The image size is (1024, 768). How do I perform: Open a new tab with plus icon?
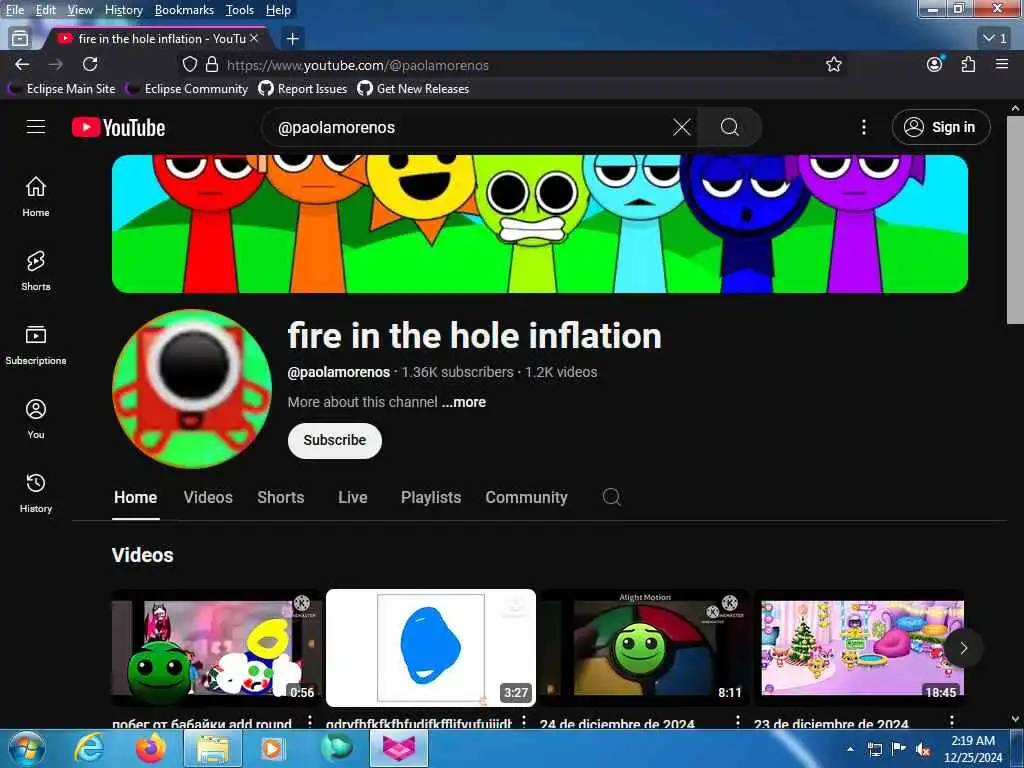(x=293, y=39)
